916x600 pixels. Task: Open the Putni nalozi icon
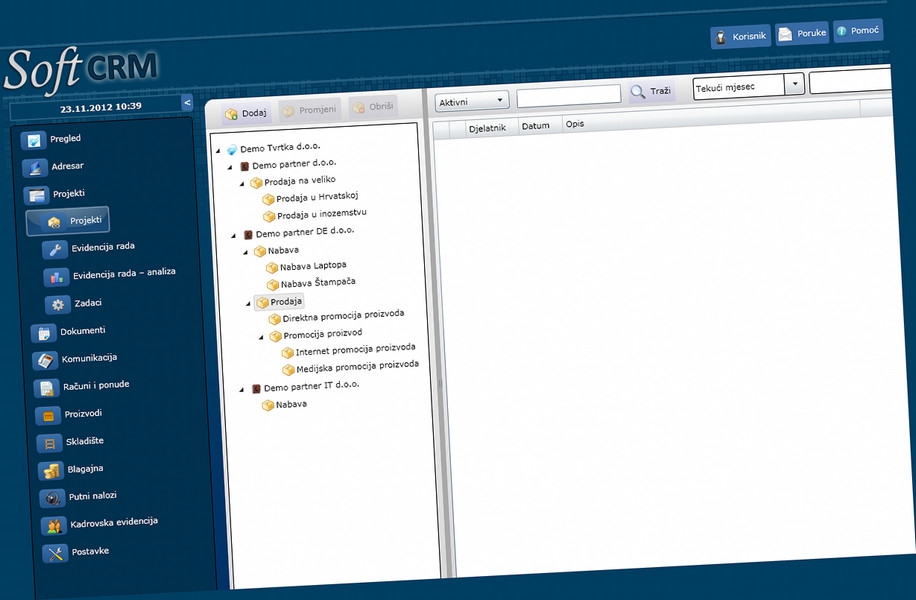[x=53, y=498]
